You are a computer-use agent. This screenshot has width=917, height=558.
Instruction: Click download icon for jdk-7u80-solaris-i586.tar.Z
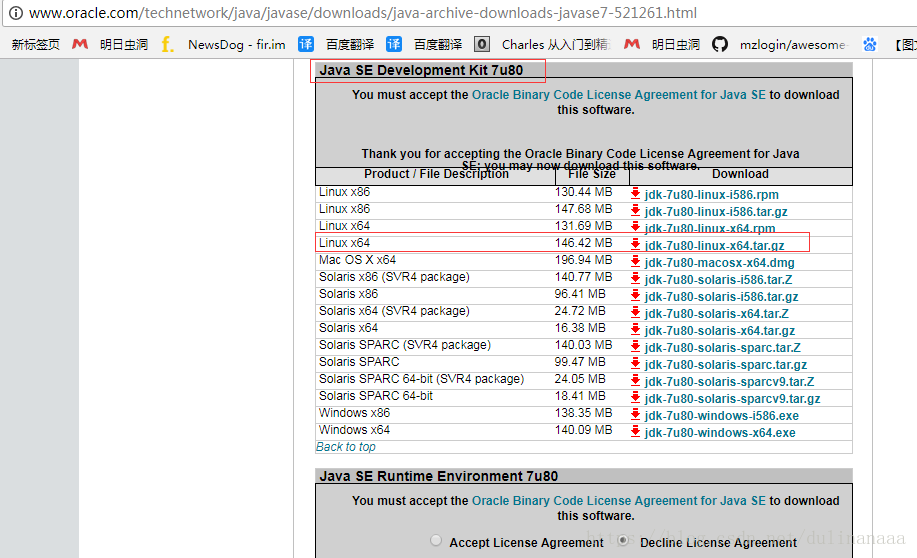(x=636, y=278)
